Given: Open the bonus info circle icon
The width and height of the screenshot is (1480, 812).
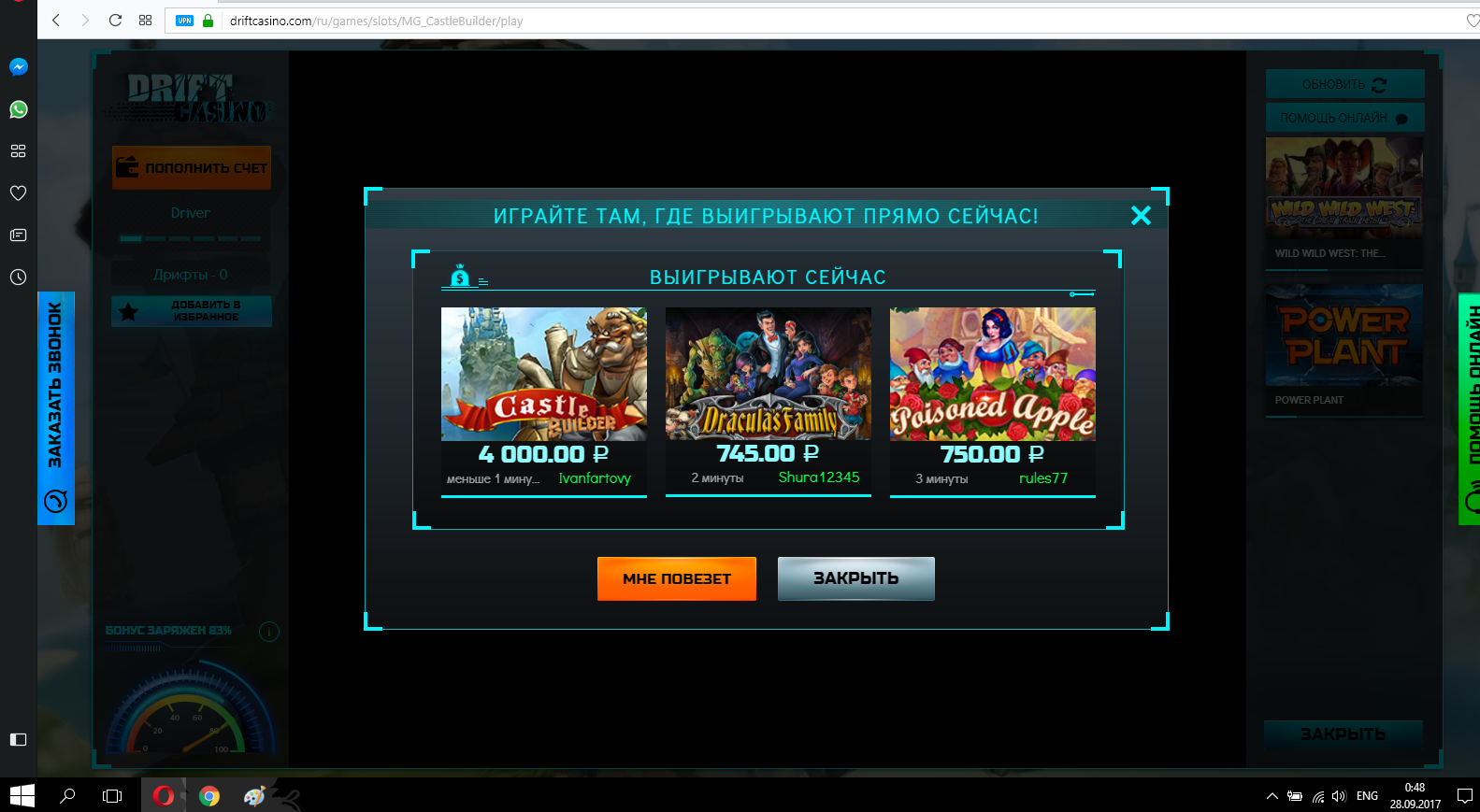Looking at the screenshot, I should click(269, 632).
